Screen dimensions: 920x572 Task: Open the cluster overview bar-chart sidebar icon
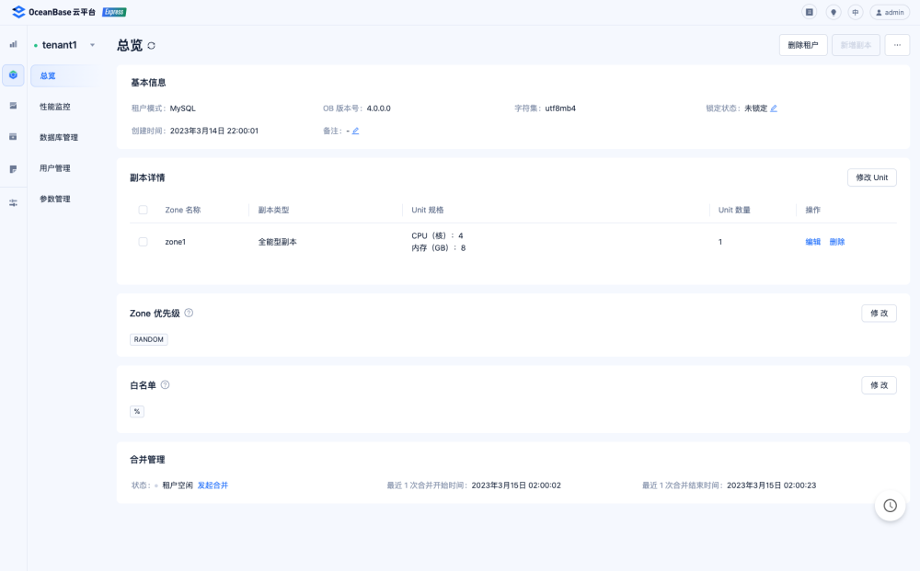click(x=13, y=44)
